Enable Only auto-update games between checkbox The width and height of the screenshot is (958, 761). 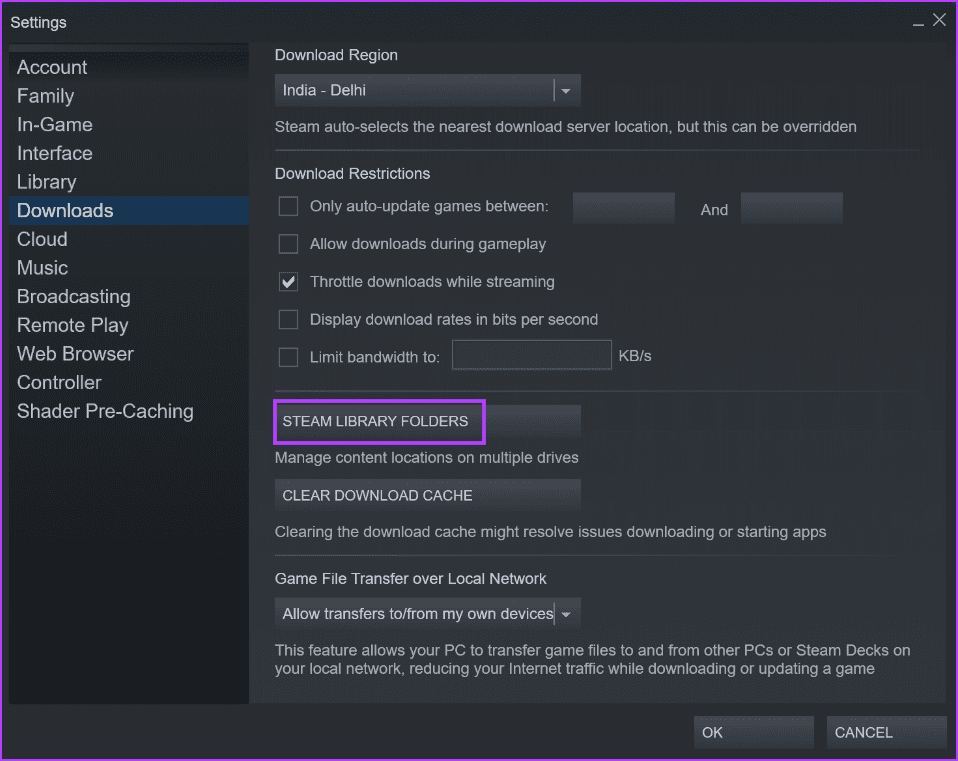click(288, 206)
